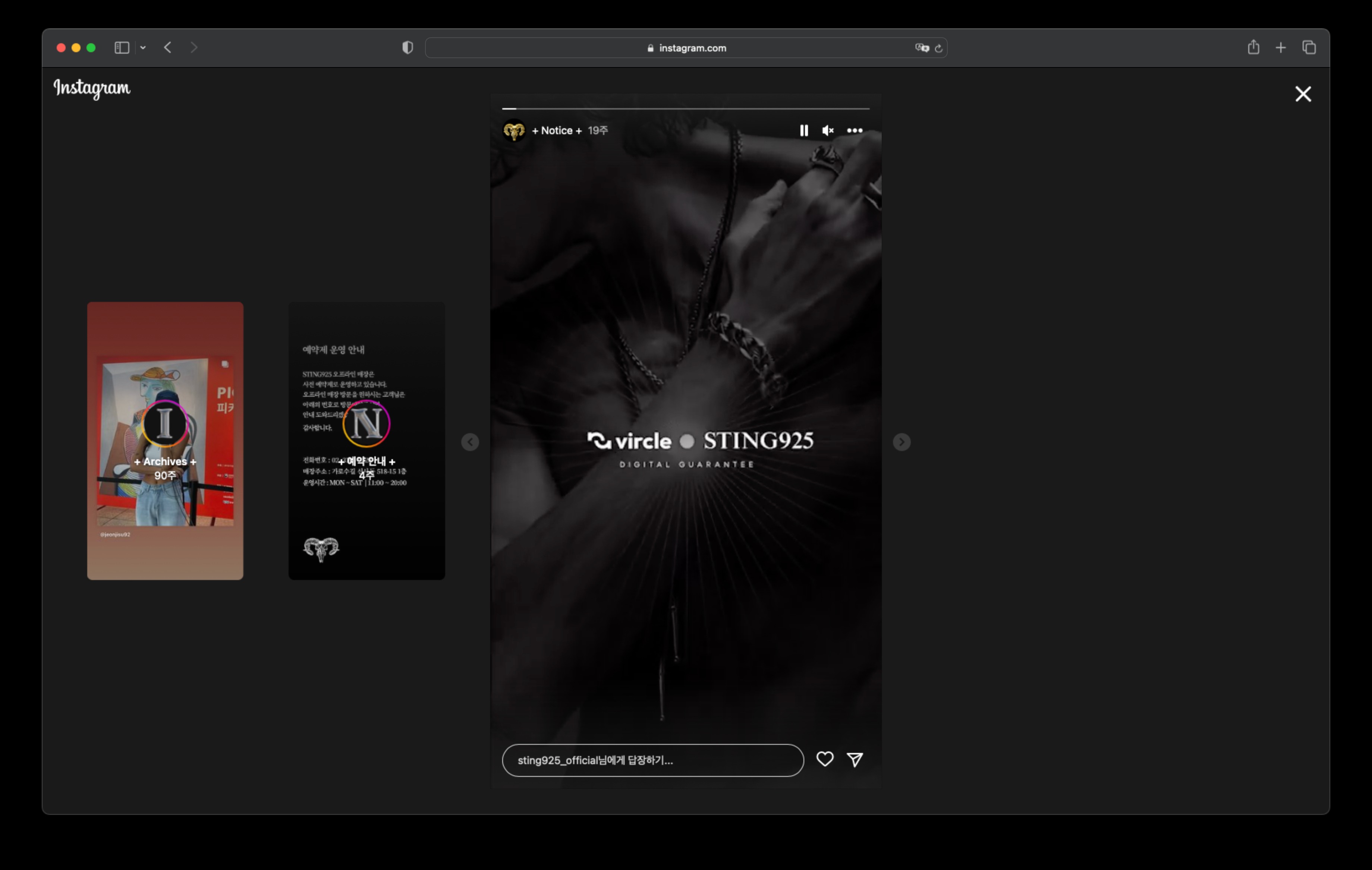This screenshot has height=870, width=1372.
Task: Show the Safari tab overview
Action: click(1309, 48)
